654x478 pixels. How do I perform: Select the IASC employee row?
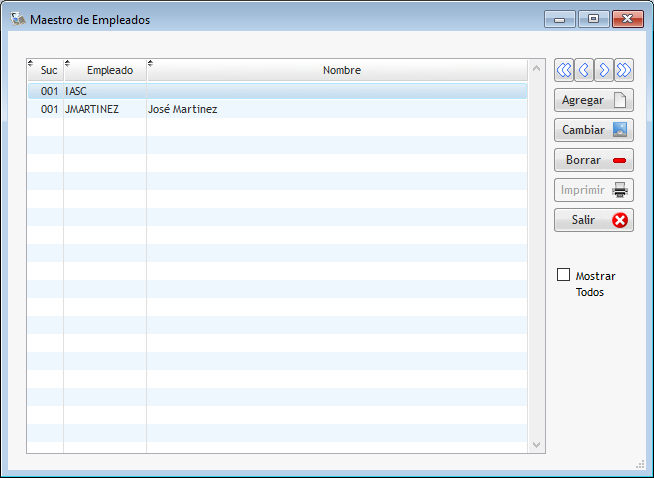(277, 91)
